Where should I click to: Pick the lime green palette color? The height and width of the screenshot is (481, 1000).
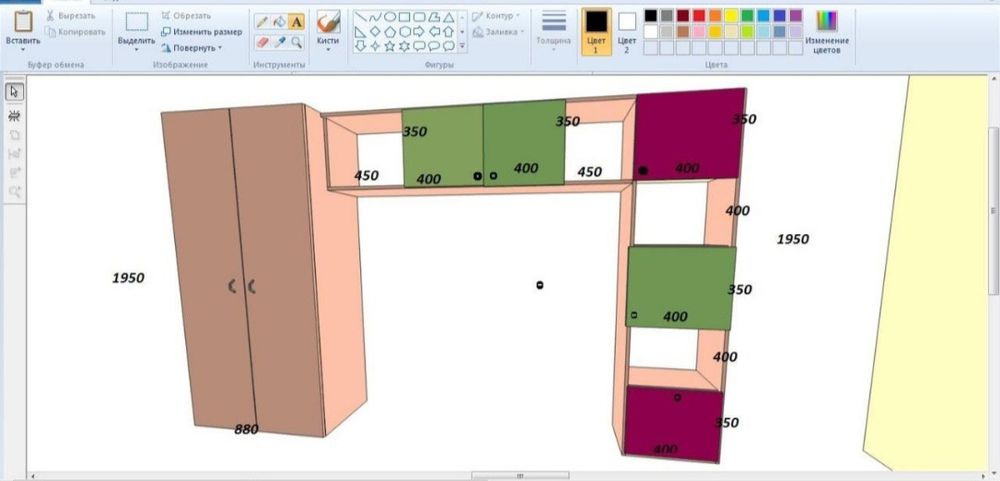tap(747, 31)
